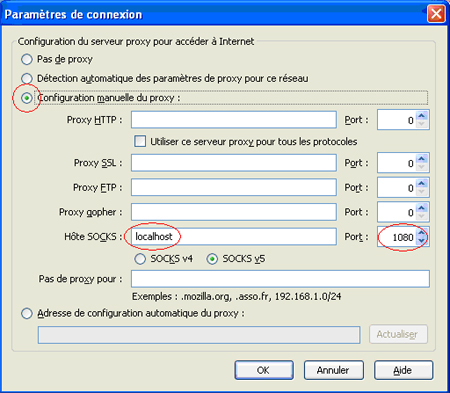Select the automatic proxy configuration address option

point(27,314)
